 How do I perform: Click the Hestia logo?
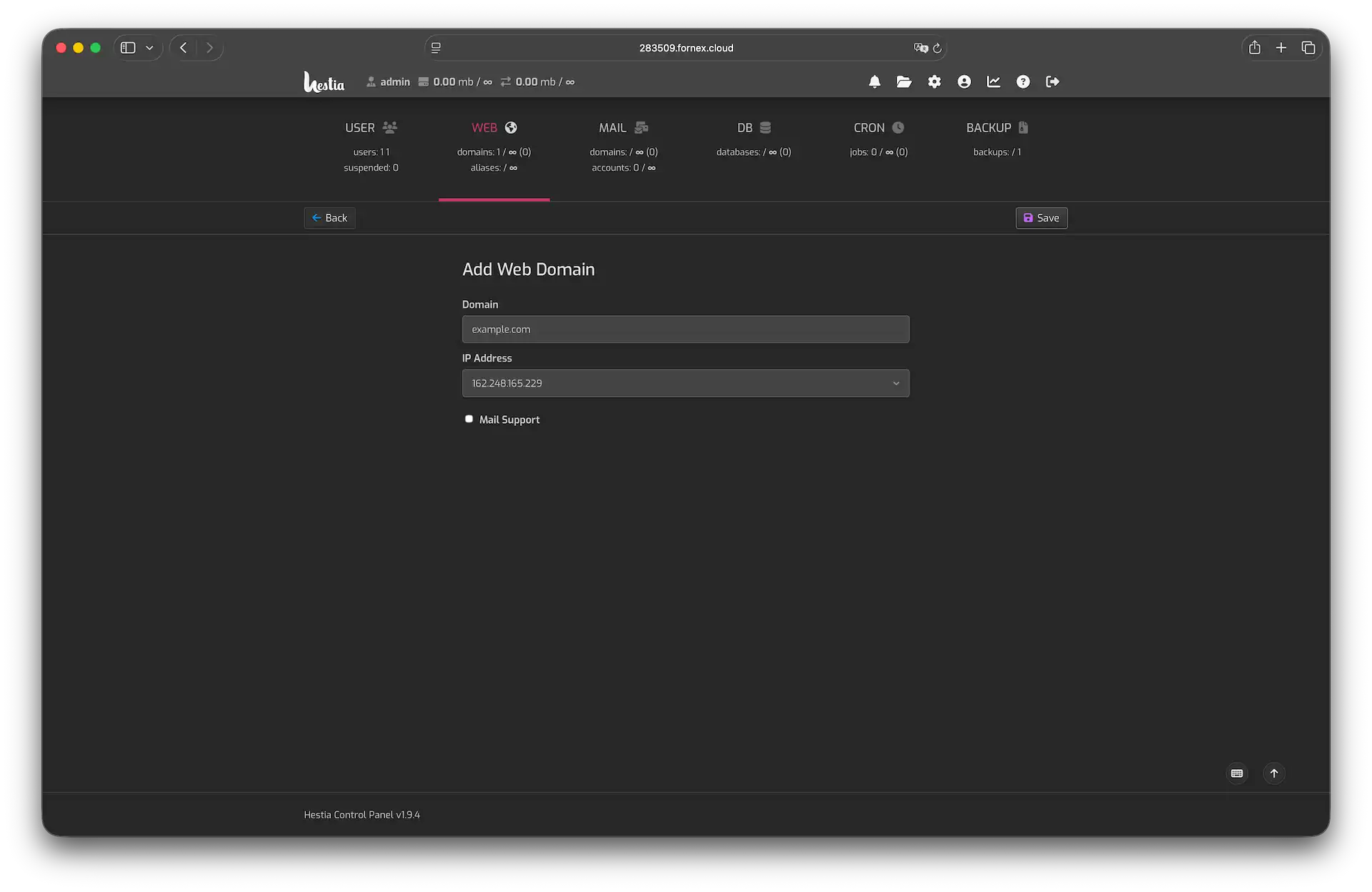coord(324,82)
